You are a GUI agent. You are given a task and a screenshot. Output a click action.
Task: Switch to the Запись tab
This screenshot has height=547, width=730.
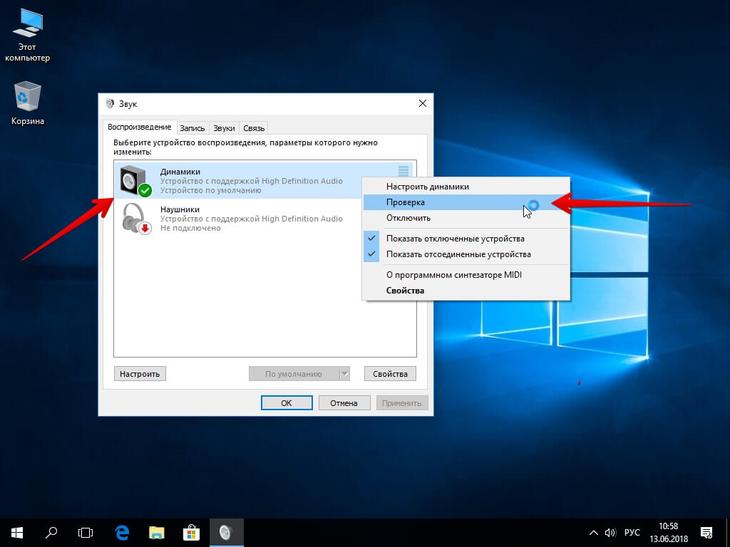pyautogui.click(x=192, y=128)
